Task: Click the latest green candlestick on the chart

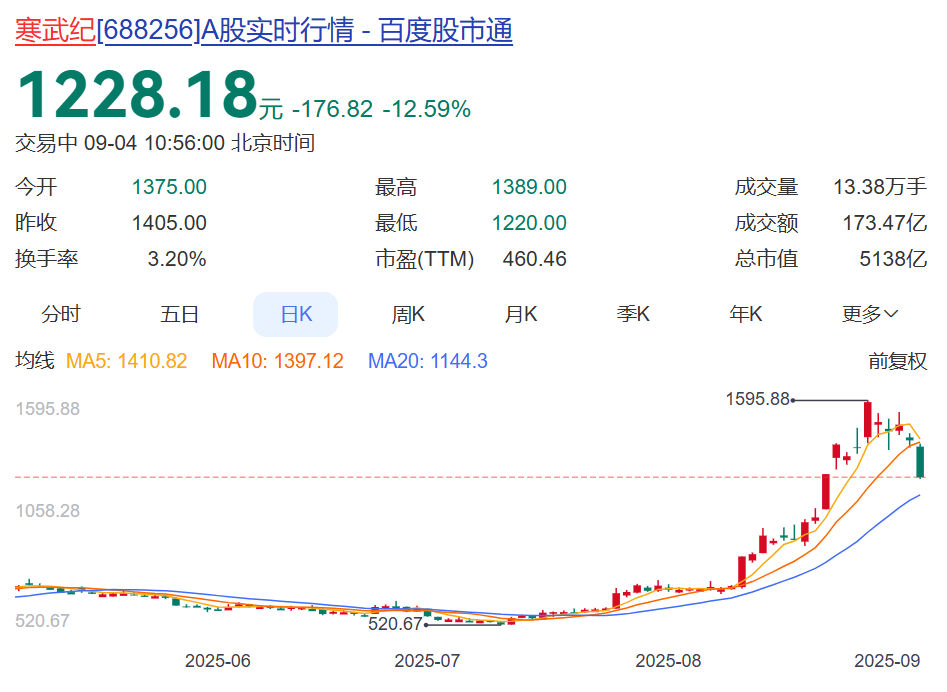Action: tap(920, 462)
